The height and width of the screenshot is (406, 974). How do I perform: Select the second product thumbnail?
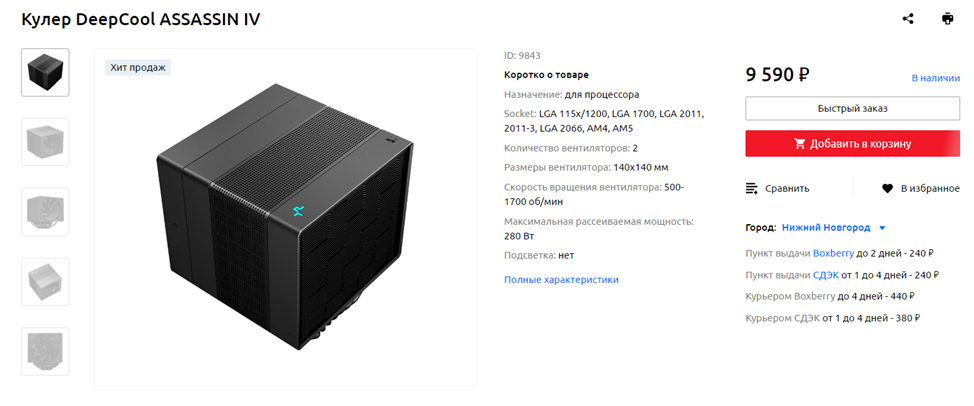click(x=45, y=142)
